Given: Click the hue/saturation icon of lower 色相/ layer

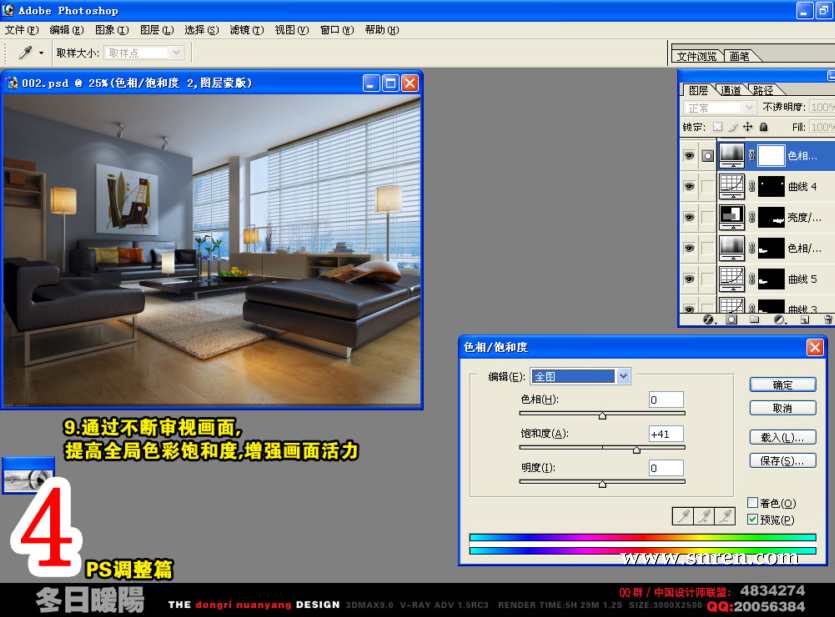Looking at the screenshot, I should point(732,248).
